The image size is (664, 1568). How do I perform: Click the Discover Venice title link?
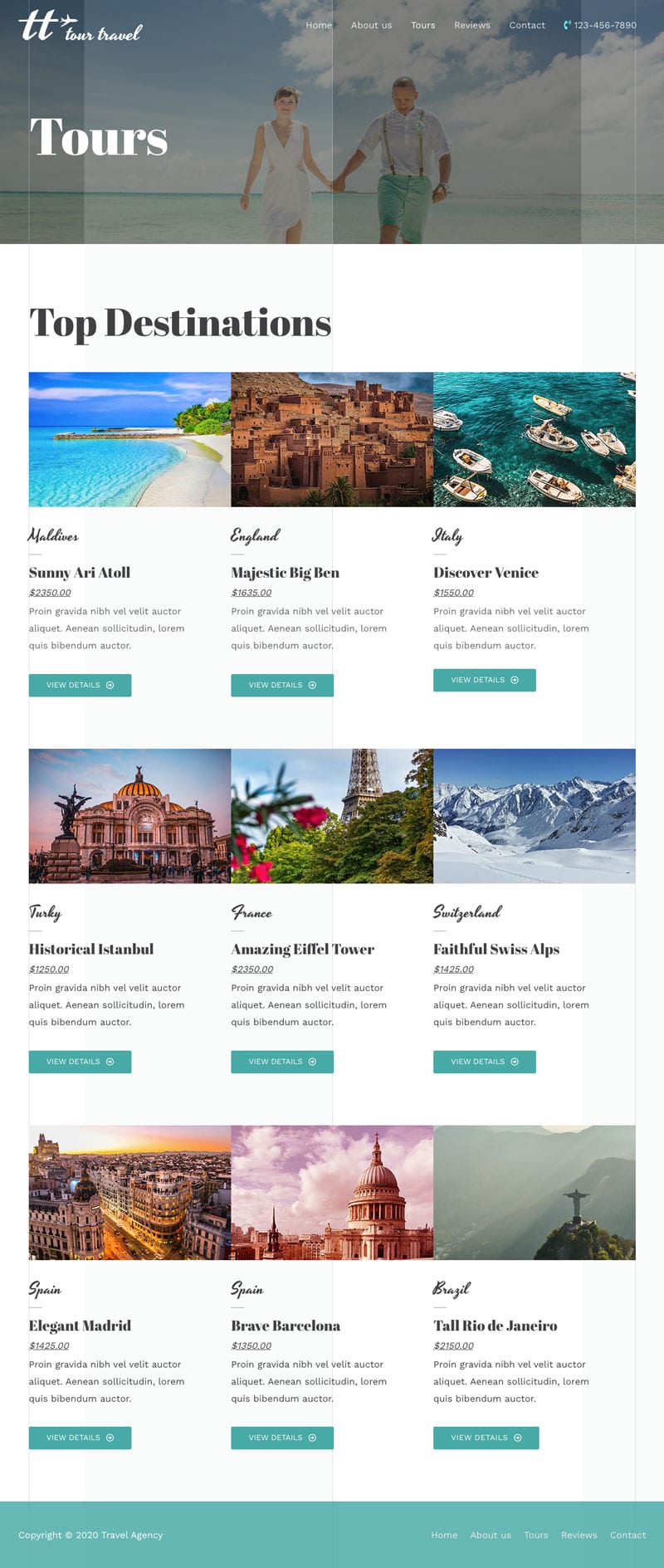(486, 573)
